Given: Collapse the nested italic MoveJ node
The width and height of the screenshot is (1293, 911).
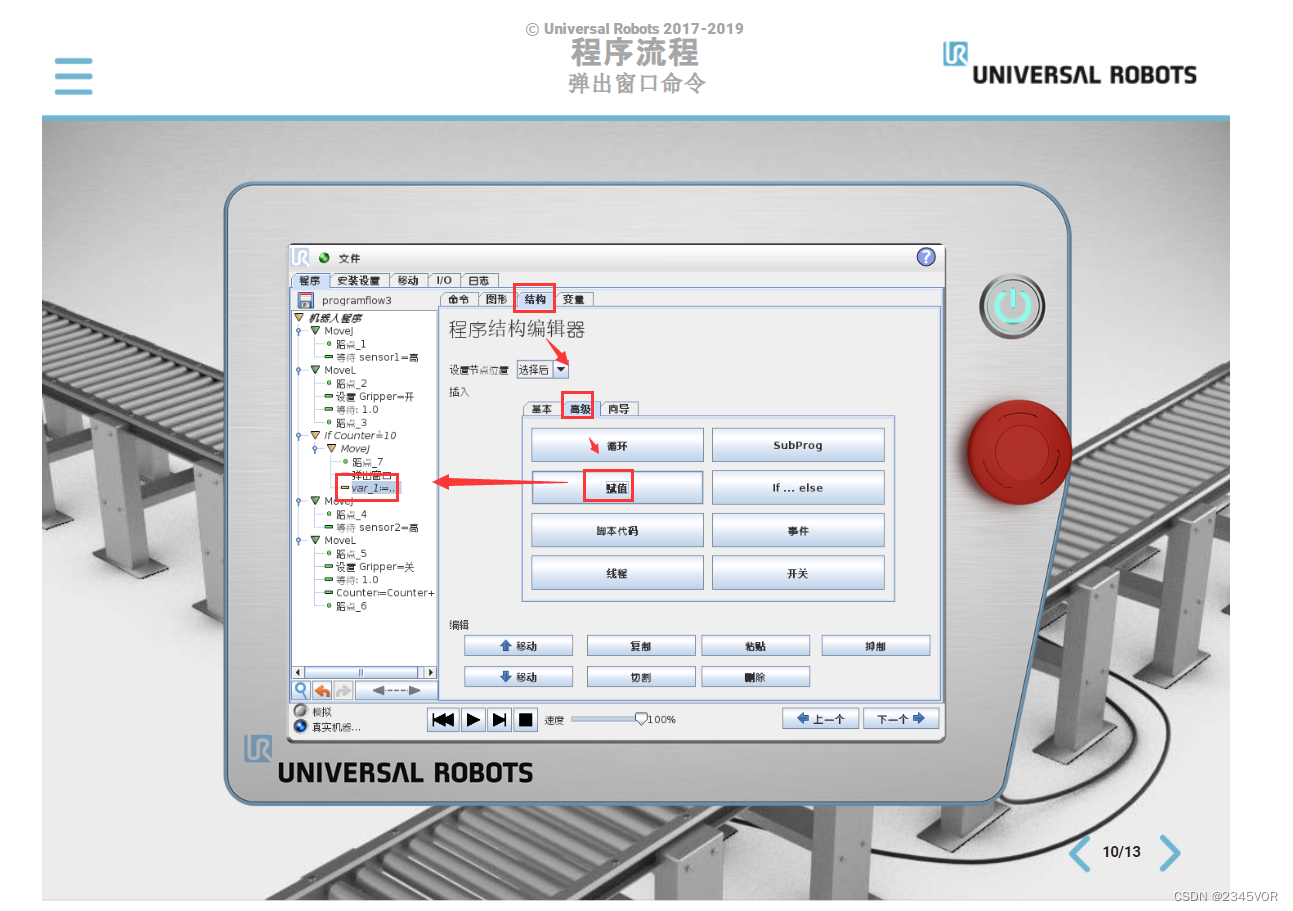Looking at the screenshot, I should tap(332, 449).
